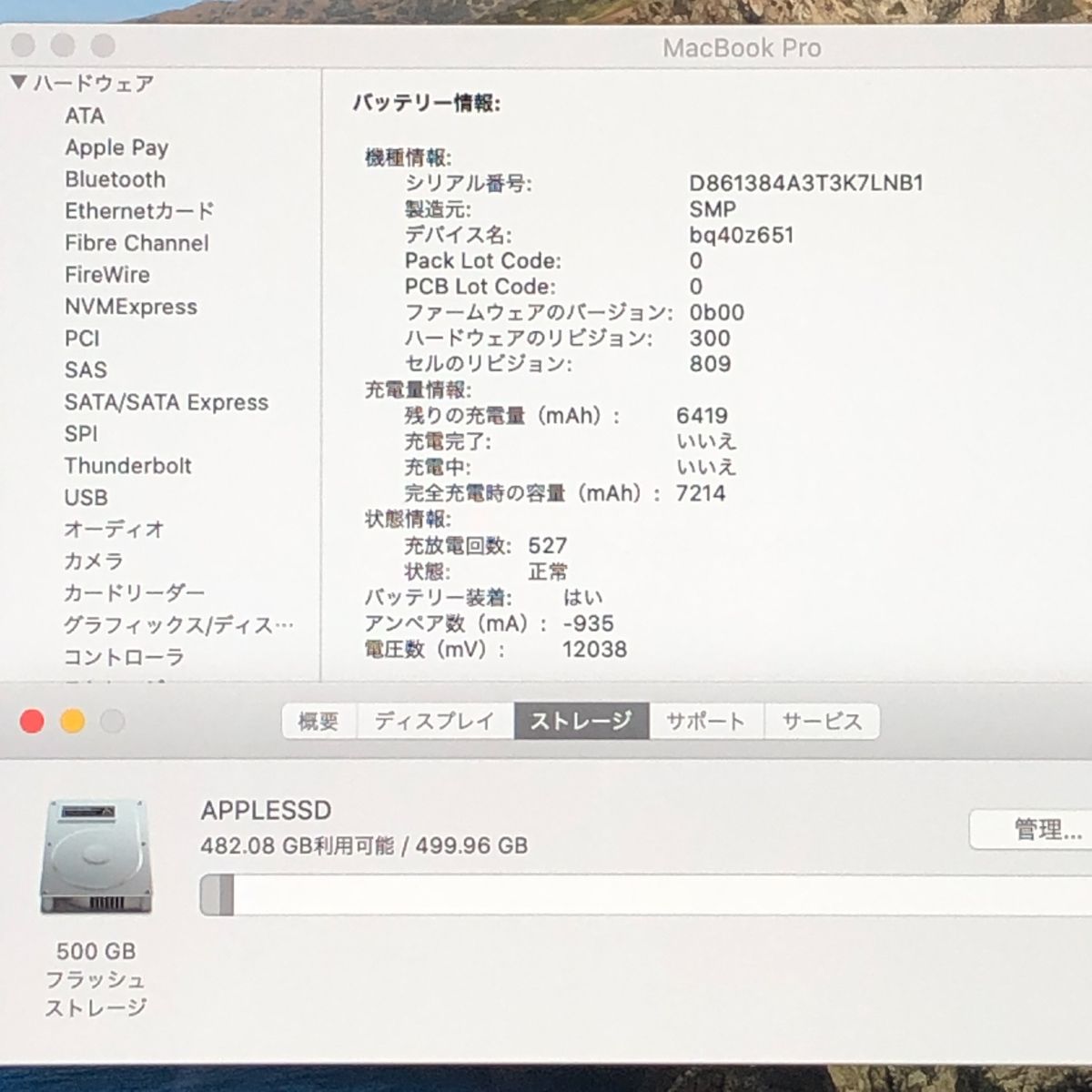Click the 管理… button
The image size is (1092, 1092).
tap(1031, 830)
